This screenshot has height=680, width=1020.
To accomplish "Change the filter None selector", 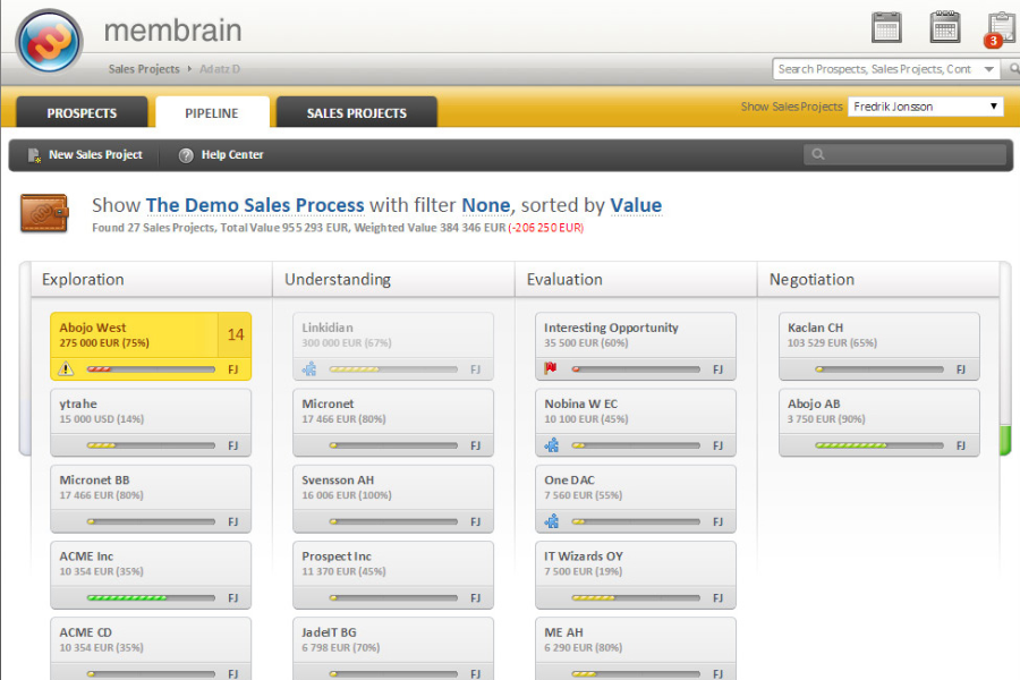I will [486, 205].
